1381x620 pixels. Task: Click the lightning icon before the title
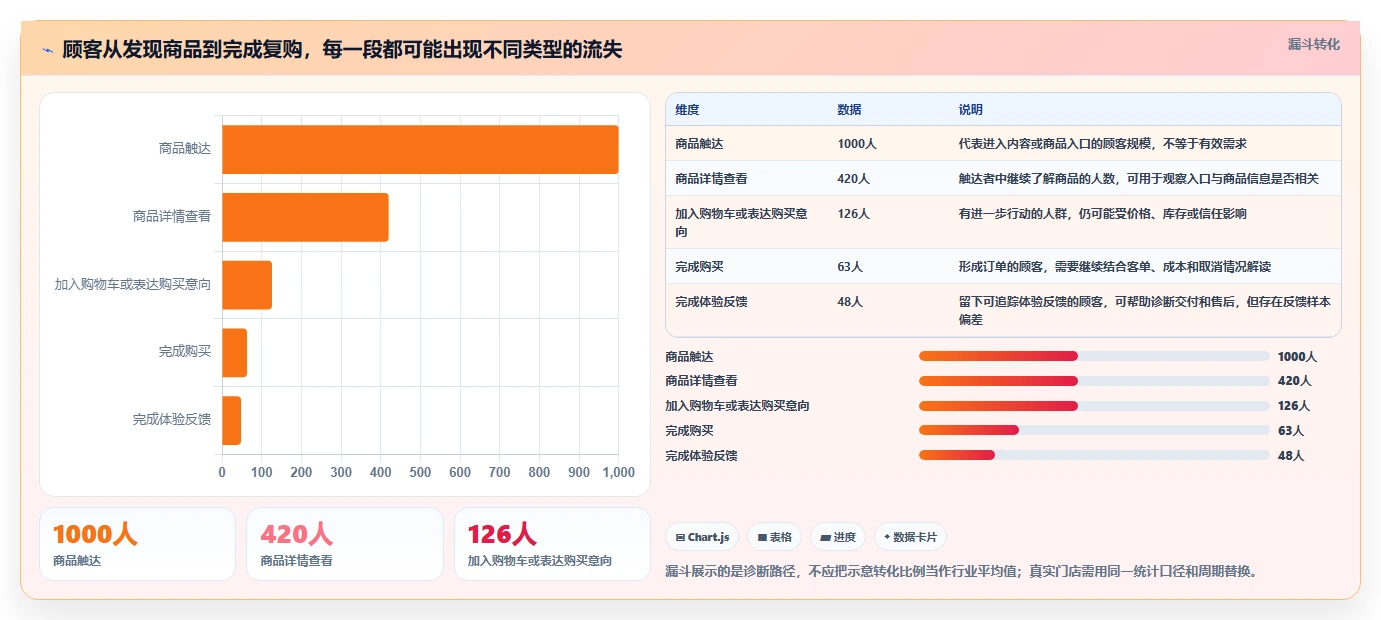48,50
